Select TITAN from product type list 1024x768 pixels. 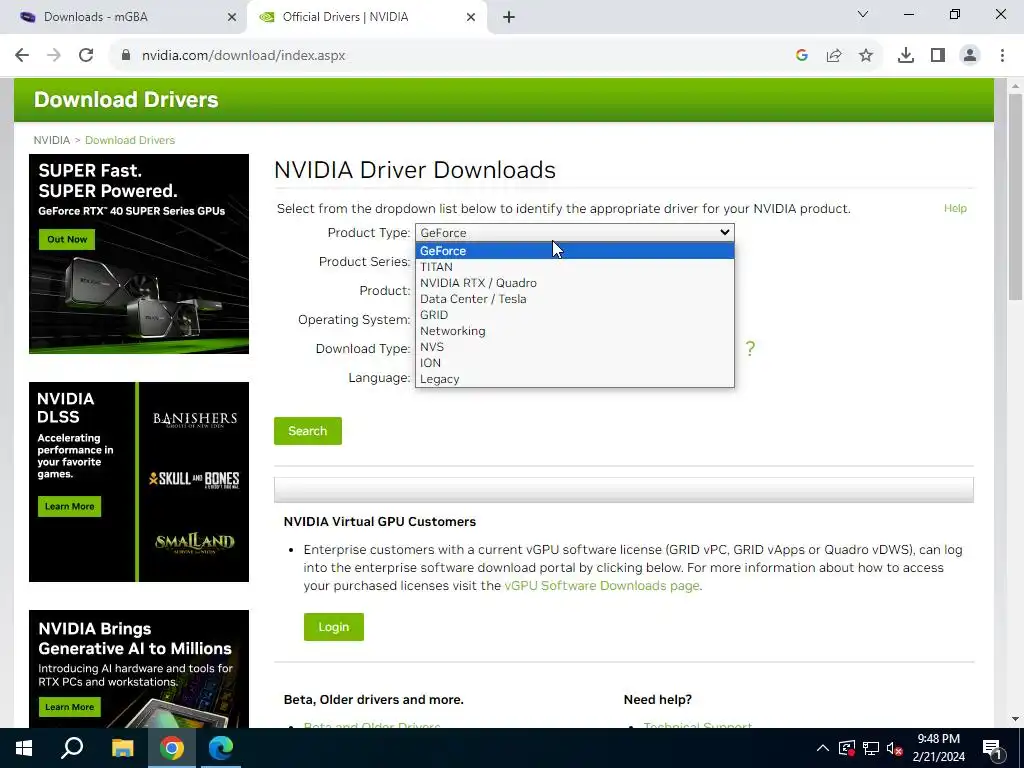pyautogui.click(x=575, y=267)
